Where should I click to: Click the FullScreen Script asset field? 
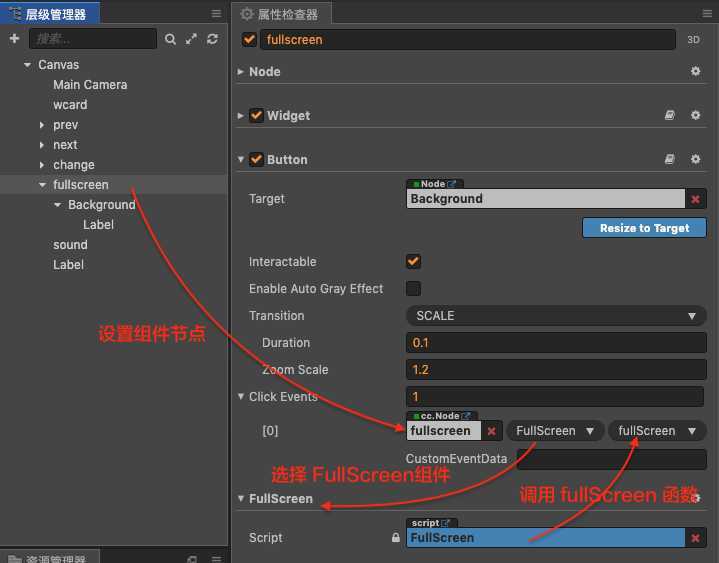click(x=546, y=538)
